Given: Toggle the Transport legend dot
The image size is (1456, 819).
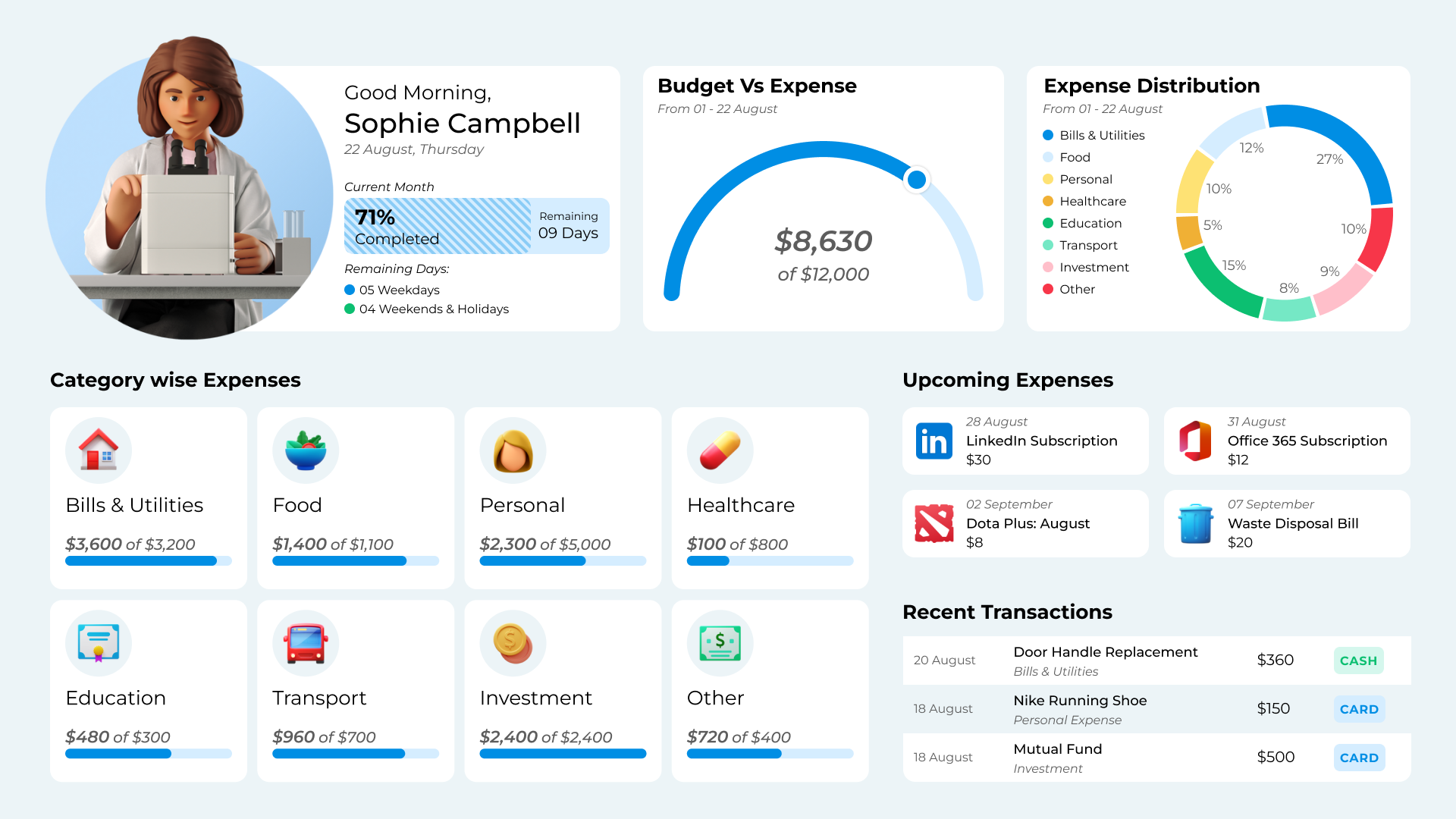Looking at the screenshot, I should coord(1048,245).
